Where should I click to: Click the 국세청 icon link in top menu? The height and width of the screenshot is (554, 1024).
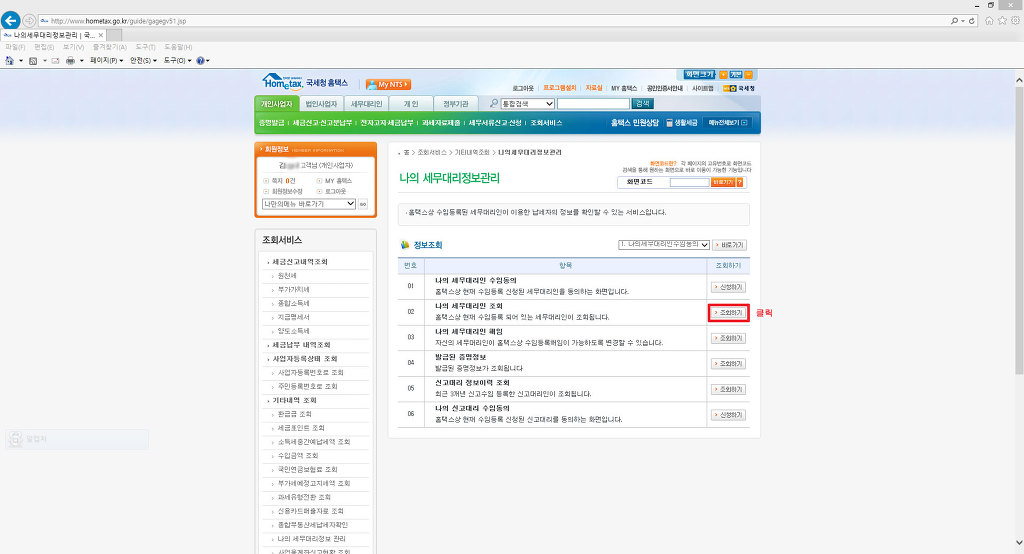click(x=739, y=88)
